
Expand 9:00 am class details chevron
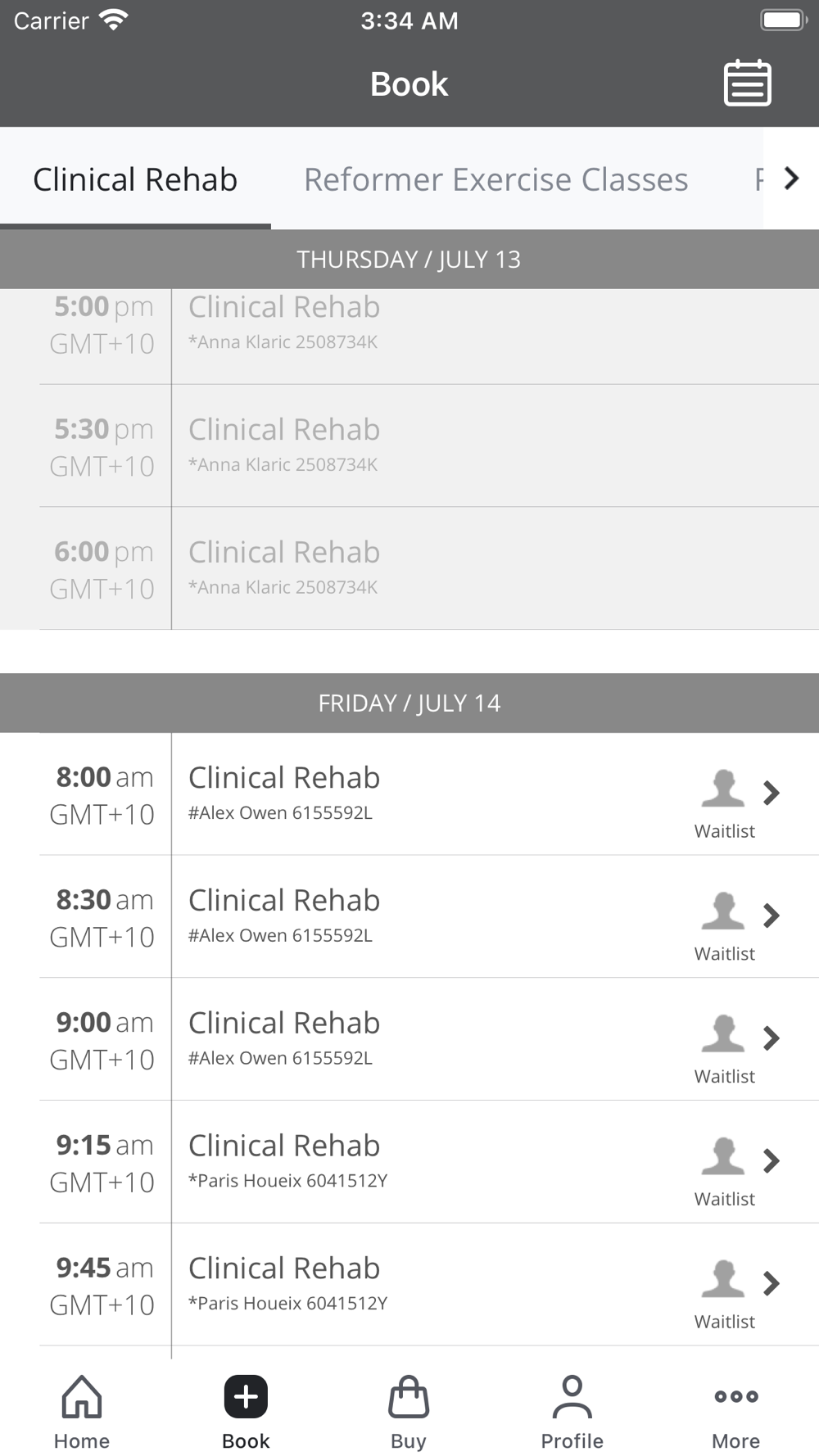(771, 1038)
